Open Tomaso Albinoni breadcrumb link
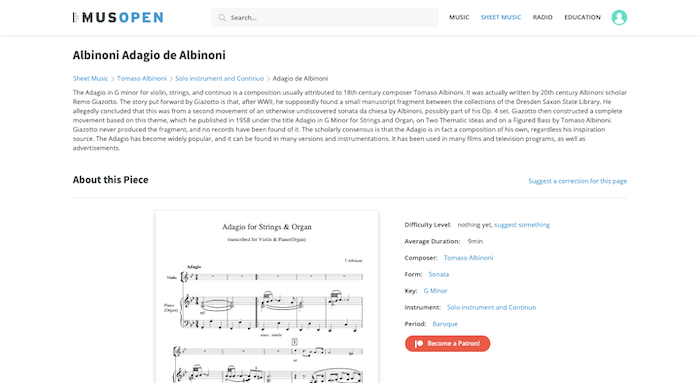 point(142,79)
